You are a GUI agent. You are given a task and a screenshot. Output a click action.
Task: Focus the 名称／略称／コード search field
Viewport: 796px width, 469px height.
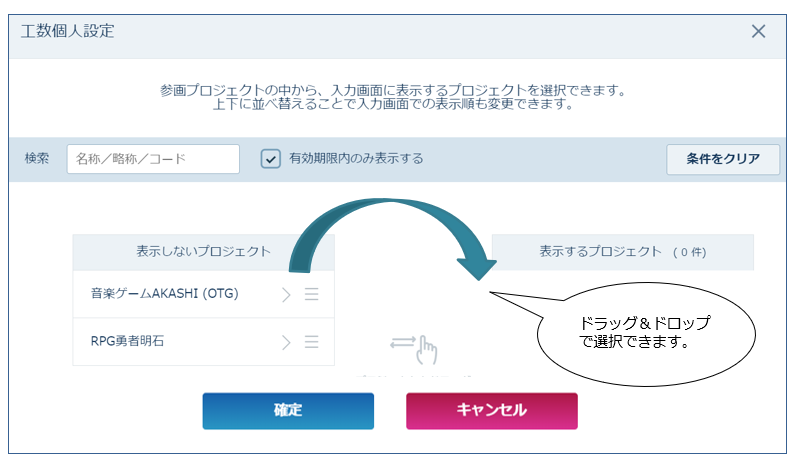[153, 159]
